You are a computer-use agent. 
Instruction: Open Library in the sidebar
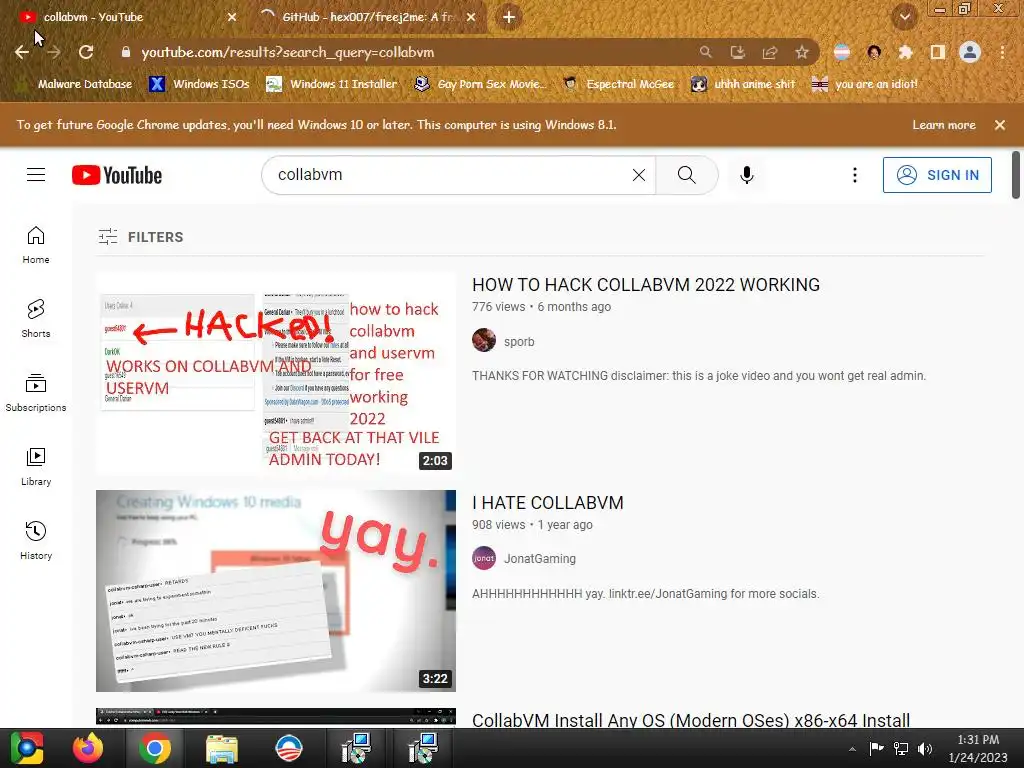36,466
